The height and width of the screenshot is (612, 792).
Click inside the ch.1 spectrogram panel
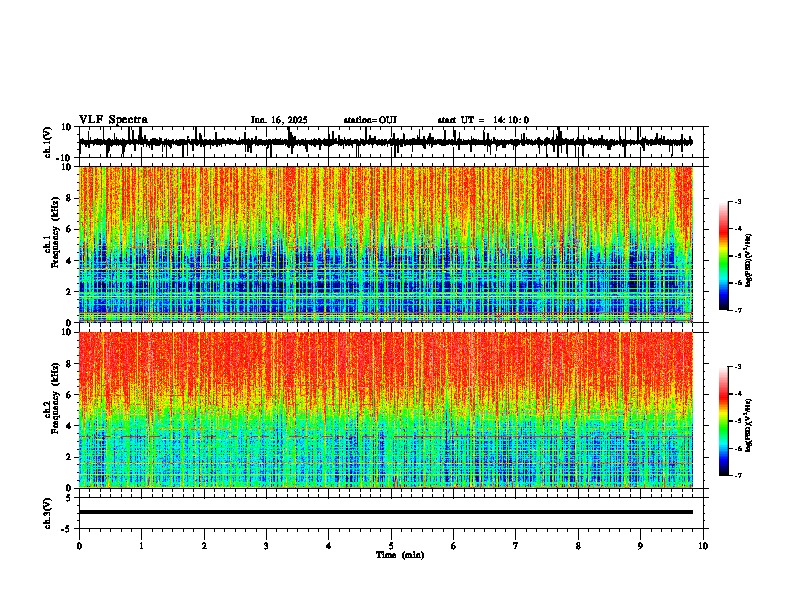coord(386,244)
